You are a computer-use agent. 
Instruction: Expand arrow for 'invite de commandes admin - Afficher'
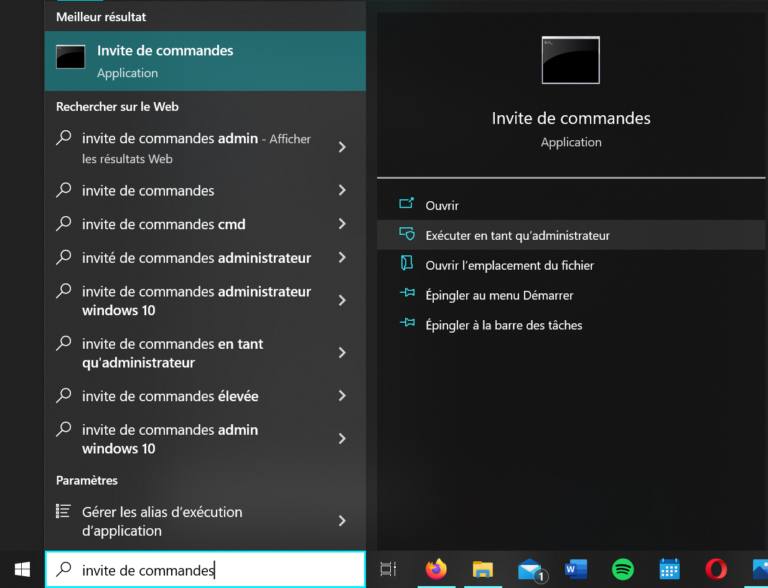[x=342, y=147]
